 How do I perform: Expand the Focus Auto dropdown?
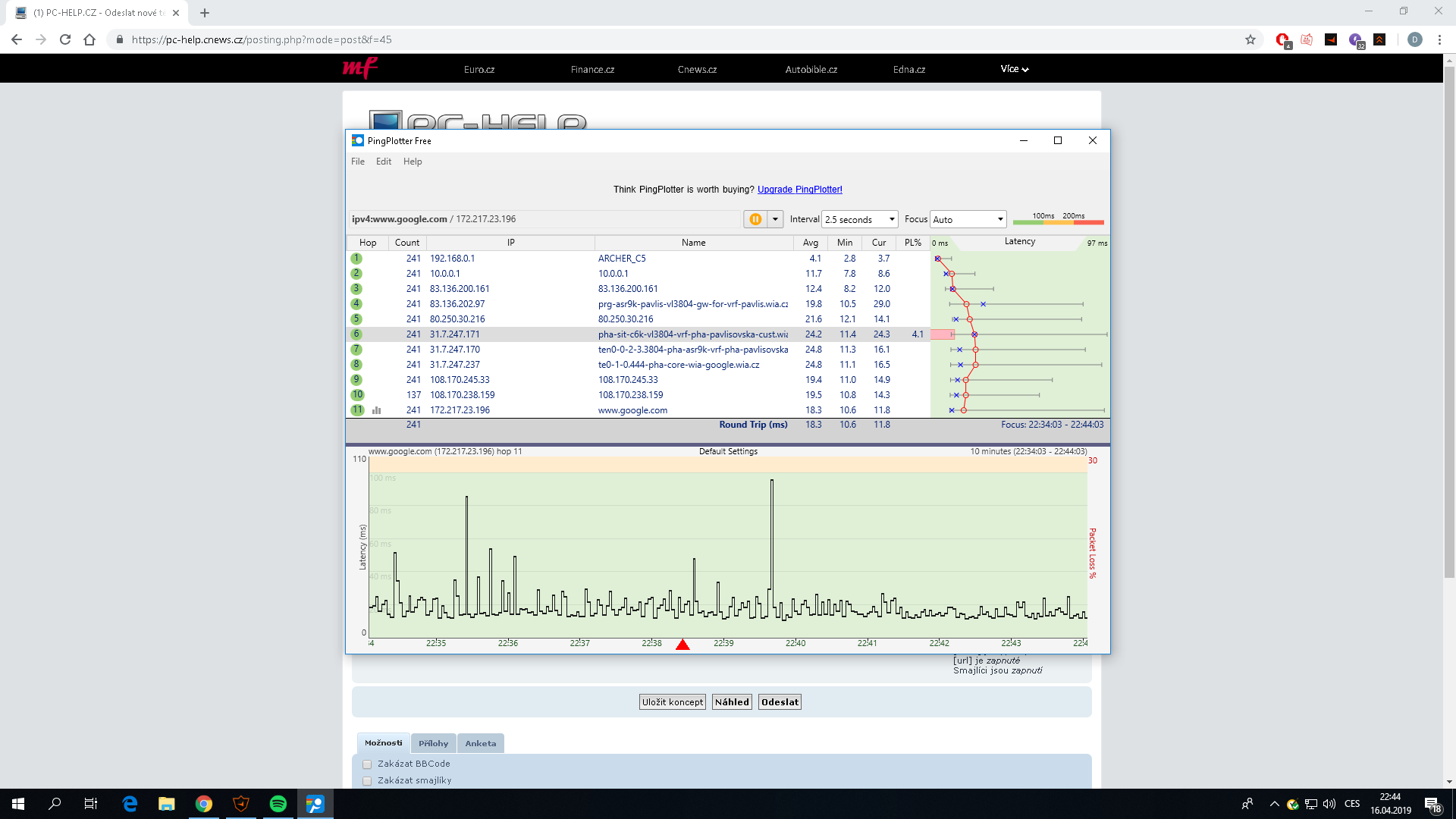(x=968, y=219)
